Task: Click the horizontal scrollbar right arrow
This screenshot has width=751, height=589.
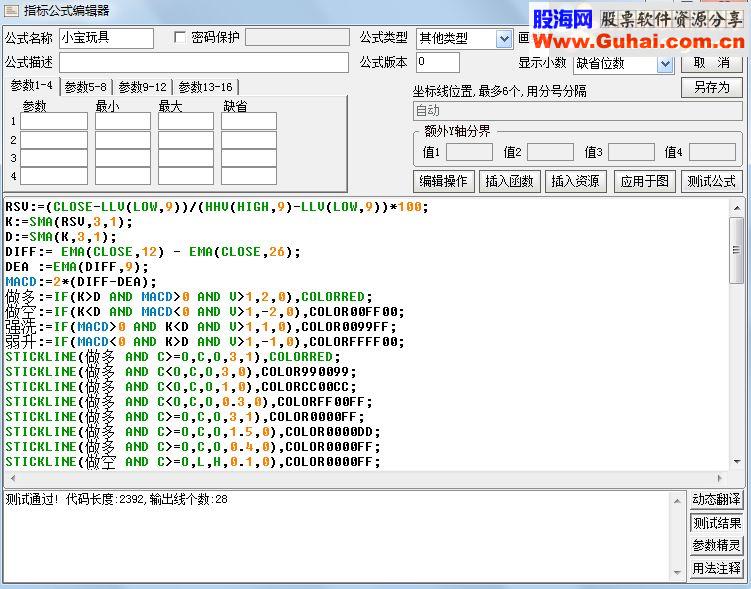Action: point(719,478)
